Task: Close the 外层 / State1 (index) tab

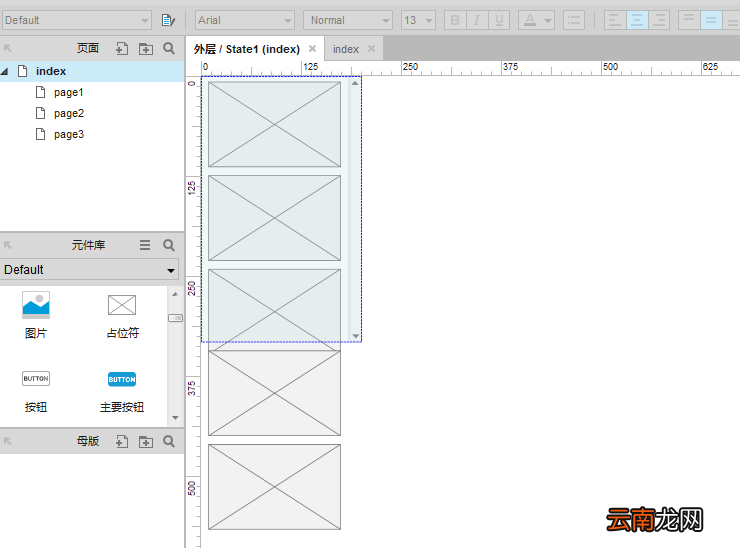Action: click(x=312, y=49)
